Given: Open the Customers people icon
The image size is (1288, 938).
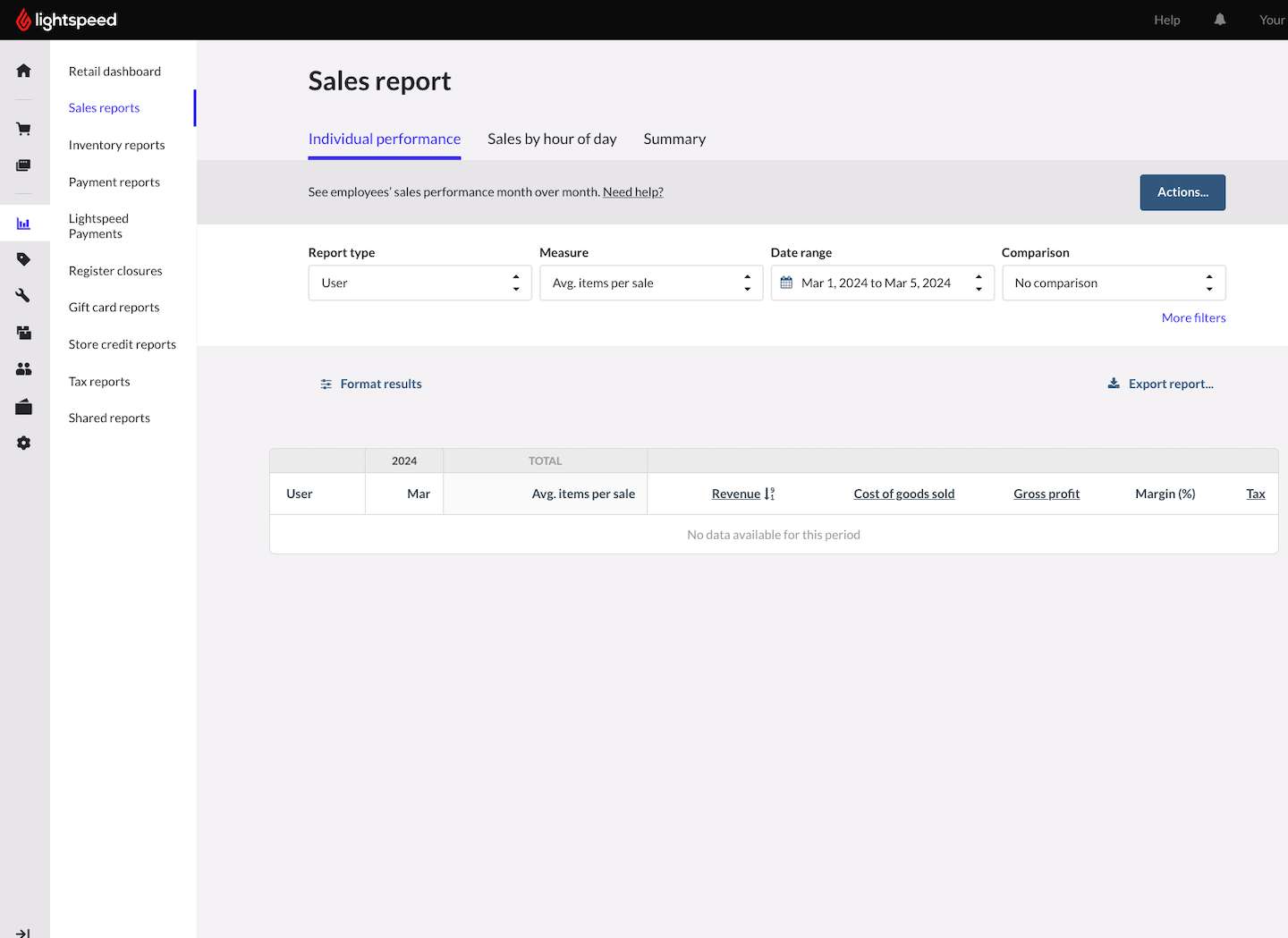Looking at the screenshot, I should (x=24, y=368).
